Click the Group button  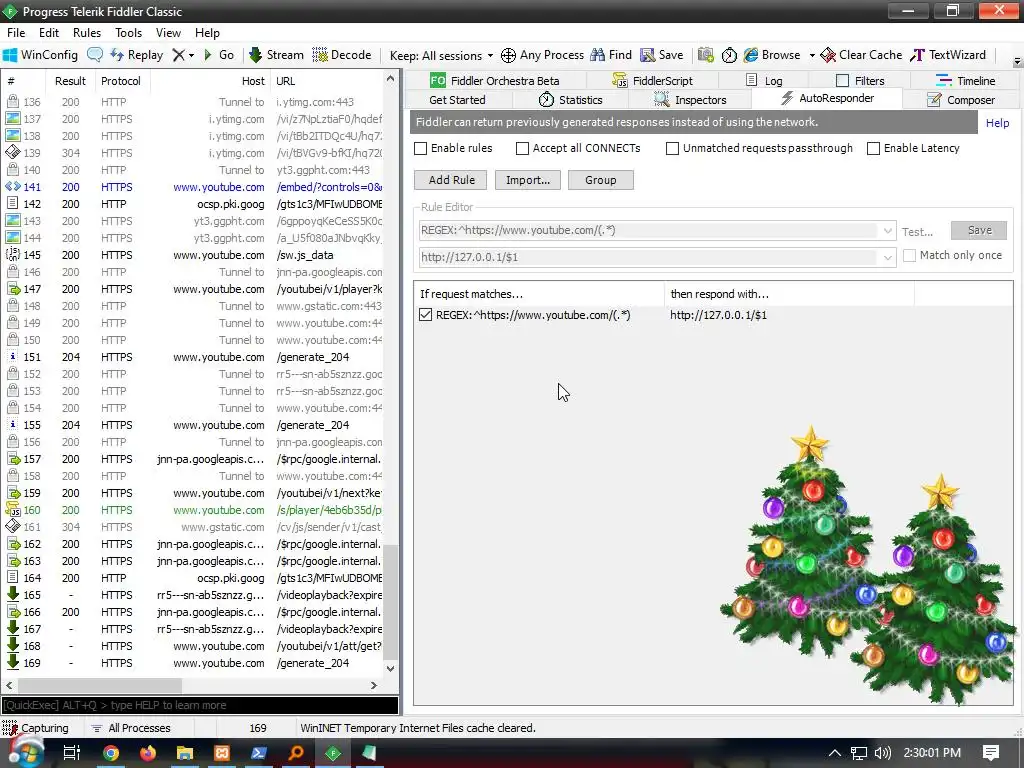pyautogui.click(x=600, y=180)
